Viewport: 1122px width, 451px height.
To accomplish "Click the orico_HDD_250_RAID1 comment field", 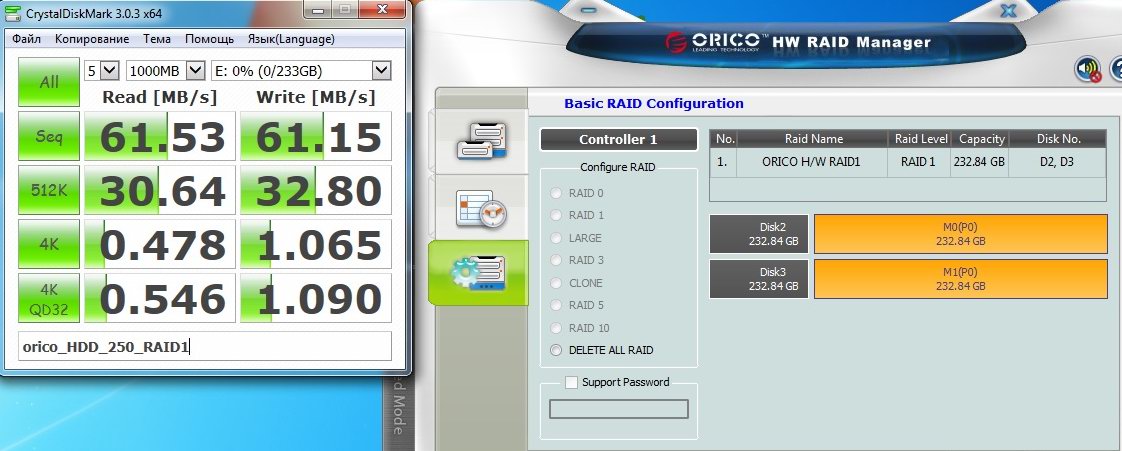I will [x=204, y=348].
